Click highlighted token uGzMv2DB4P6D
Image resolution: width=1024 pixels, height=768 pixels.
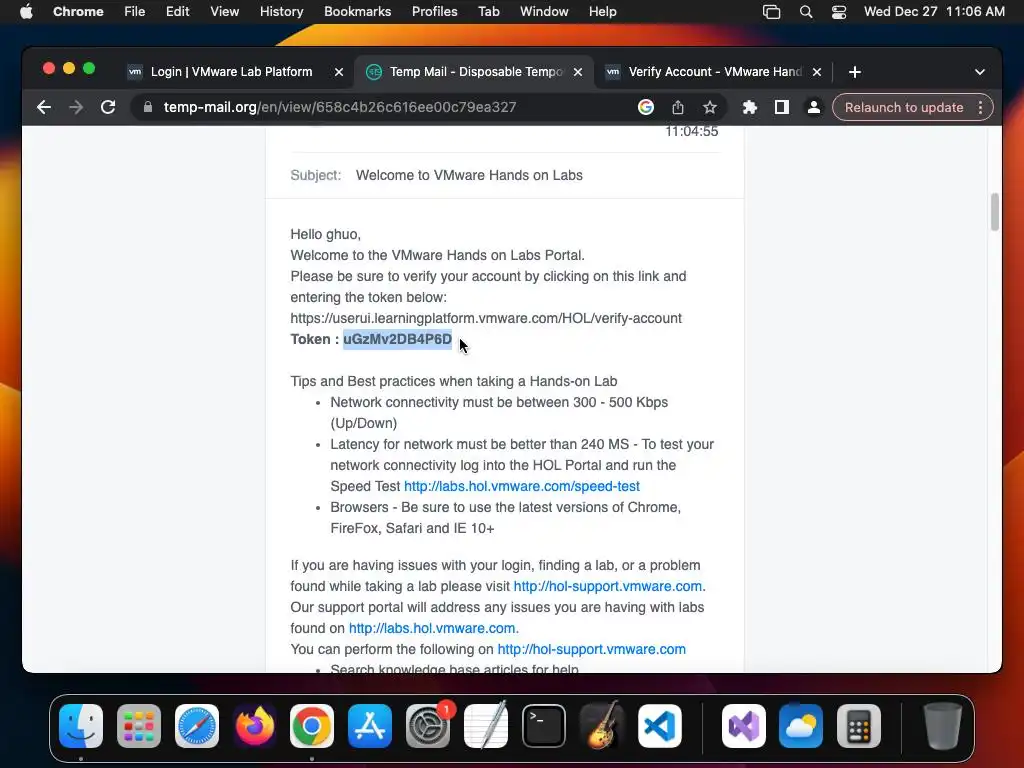coord(397,339)
